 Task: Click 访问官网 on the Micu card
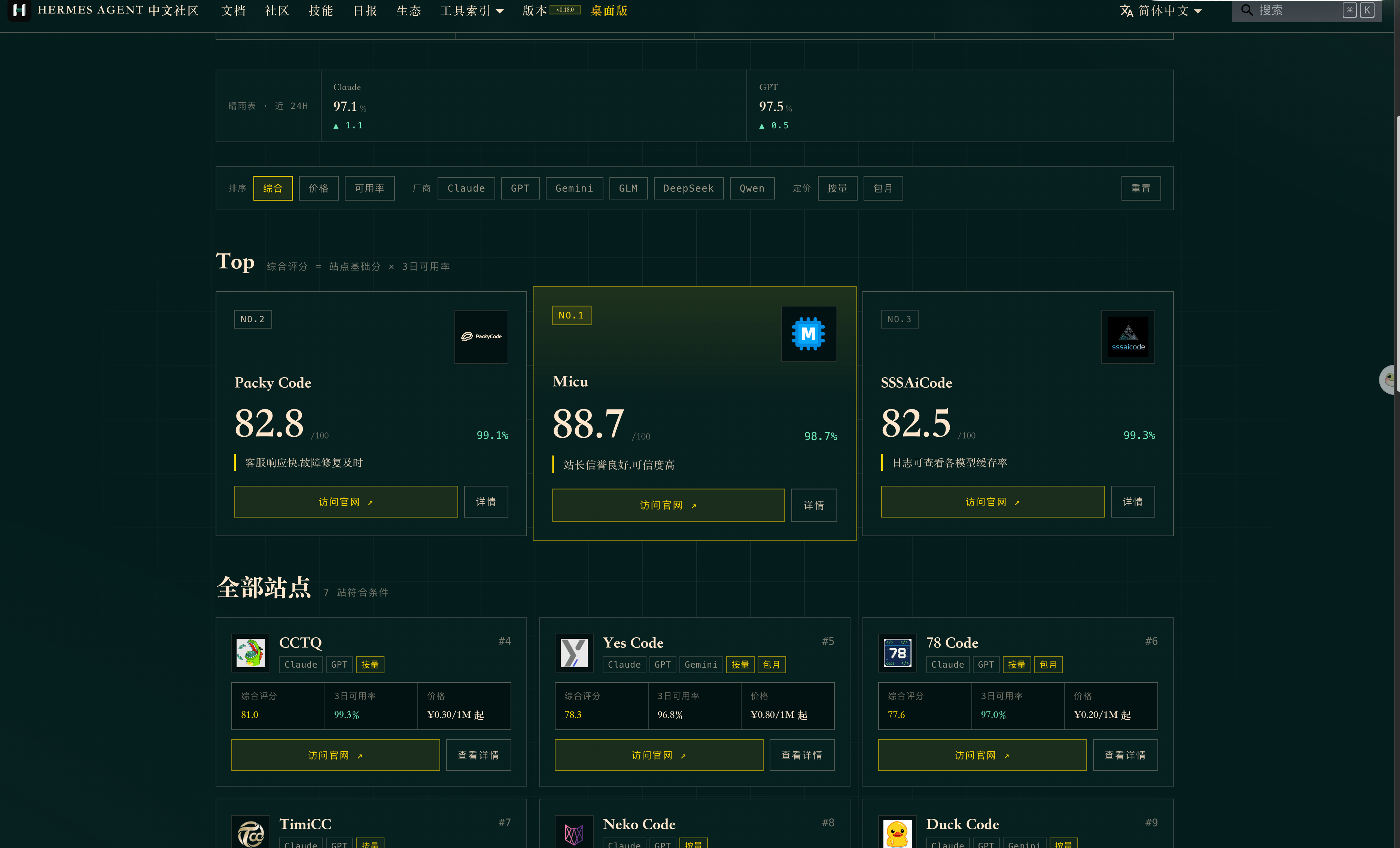click(668, 505)
